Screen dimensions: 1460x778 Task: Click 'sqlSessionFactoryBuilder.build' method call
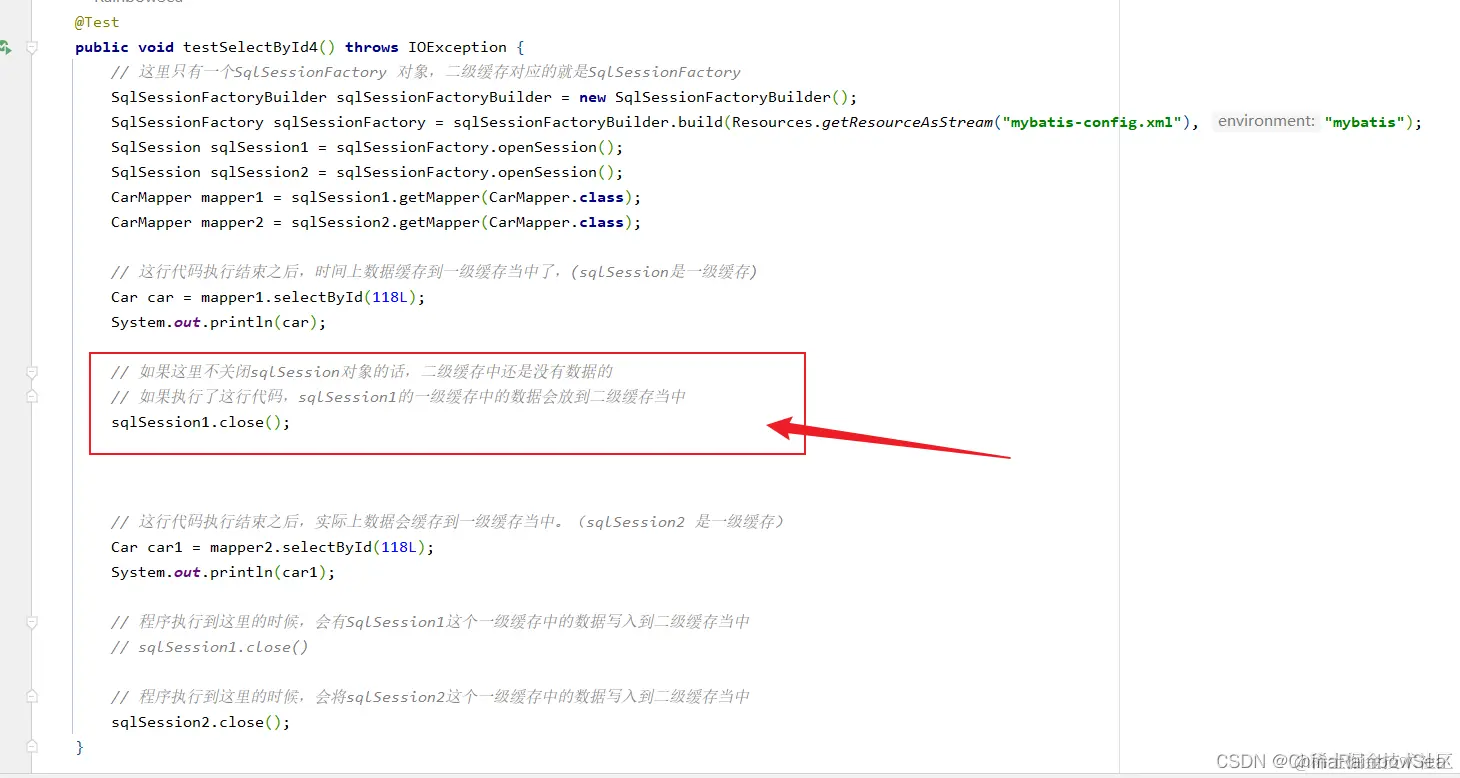coord(588,122)
